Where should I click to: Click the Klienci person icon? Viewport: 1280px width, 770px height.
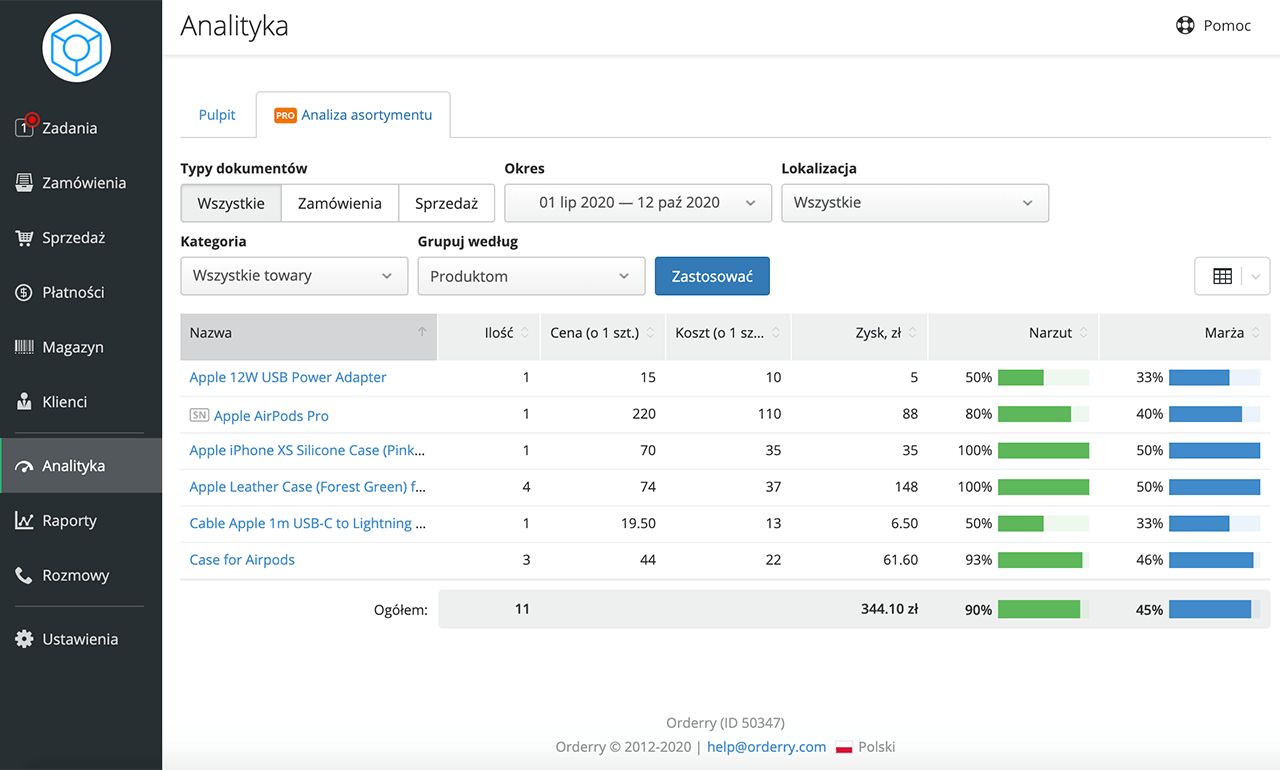coord(25,401)
